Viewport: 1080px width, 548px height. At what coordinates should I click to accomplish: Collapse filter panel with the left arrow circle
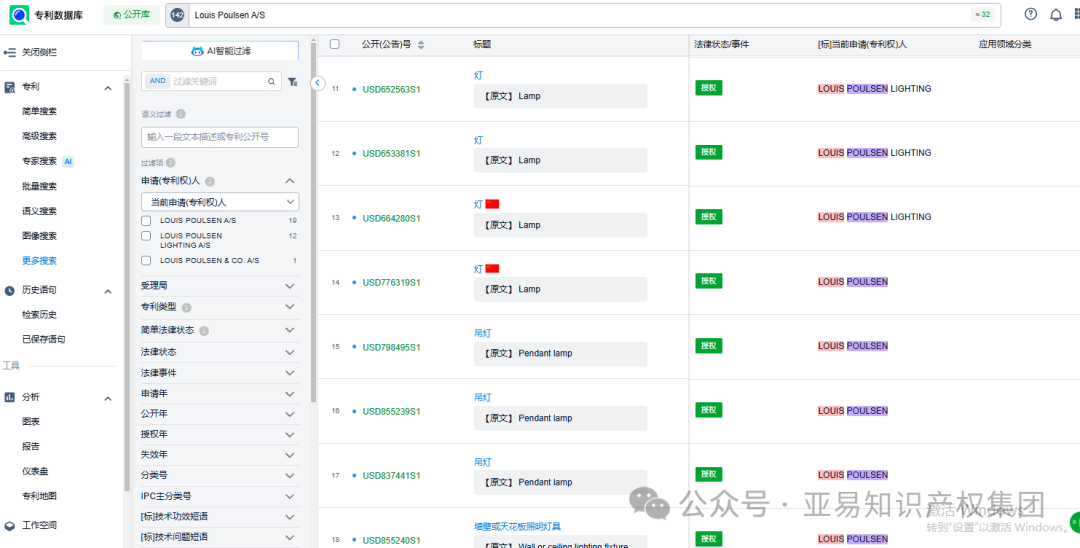point(318,83)
